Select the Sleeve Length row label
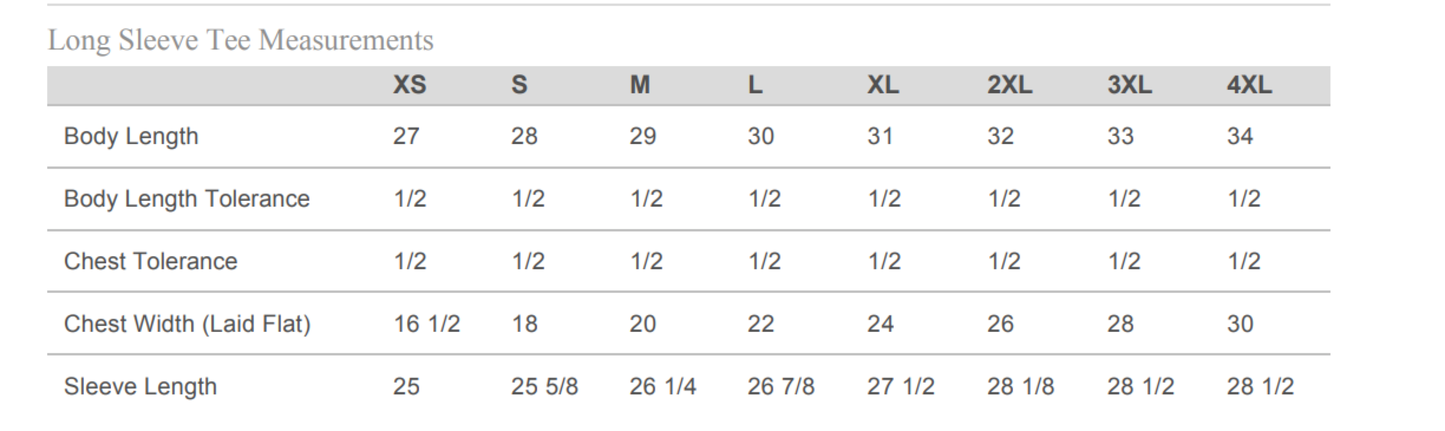The height and width of the screenshot is (431, 1445). (x=140, y=387)
